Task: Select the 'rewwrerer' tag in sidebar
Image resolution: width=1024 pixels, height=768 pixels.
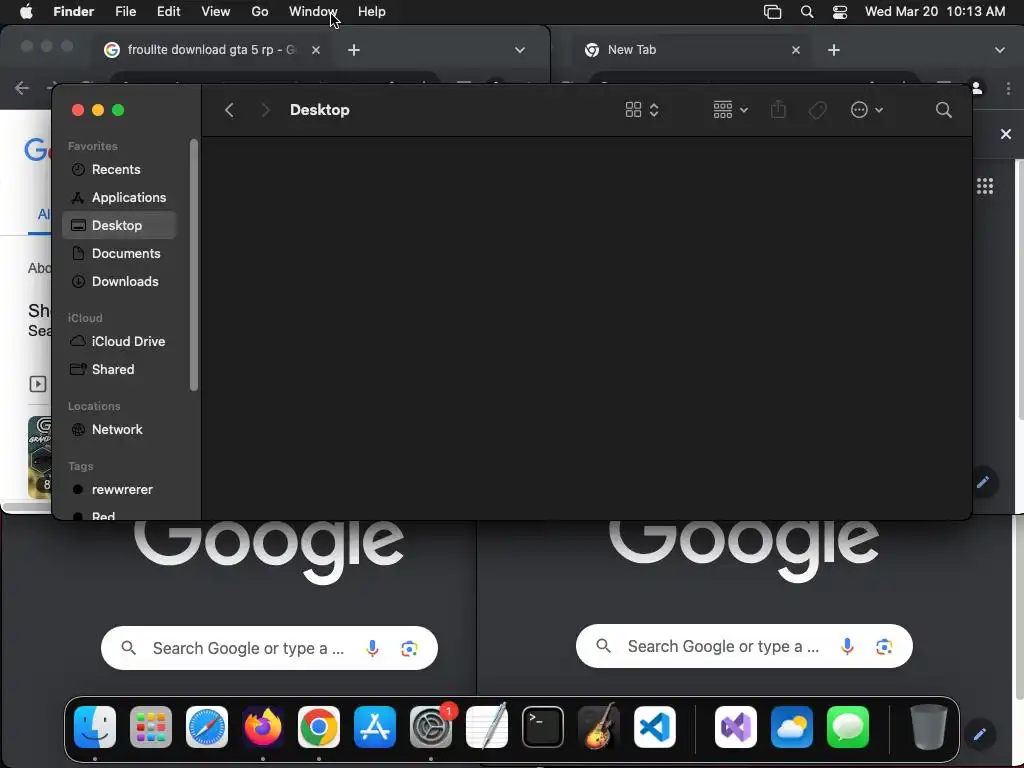Action: point(120,490)
